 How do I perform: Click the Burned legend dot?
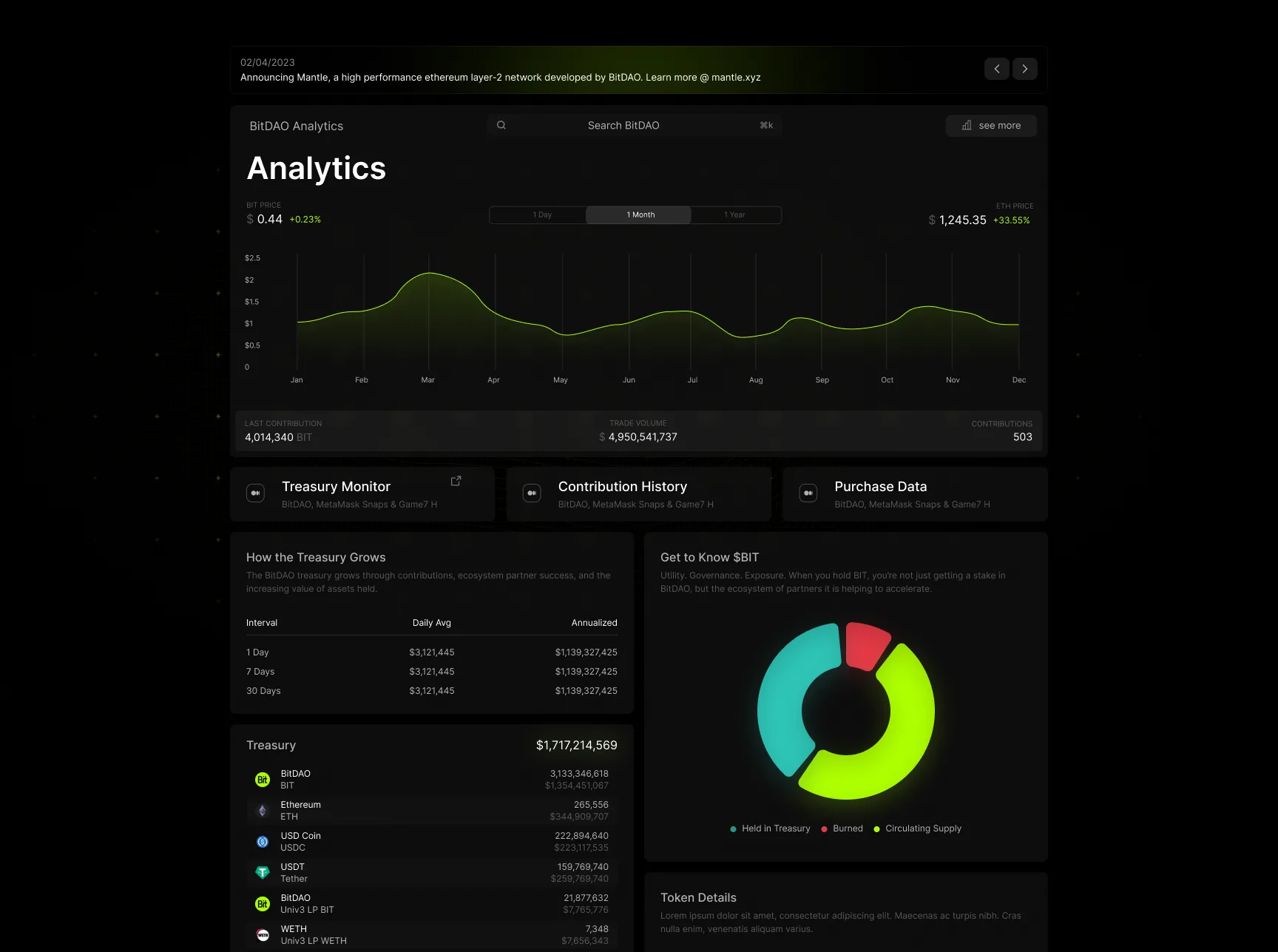(824, 829)
